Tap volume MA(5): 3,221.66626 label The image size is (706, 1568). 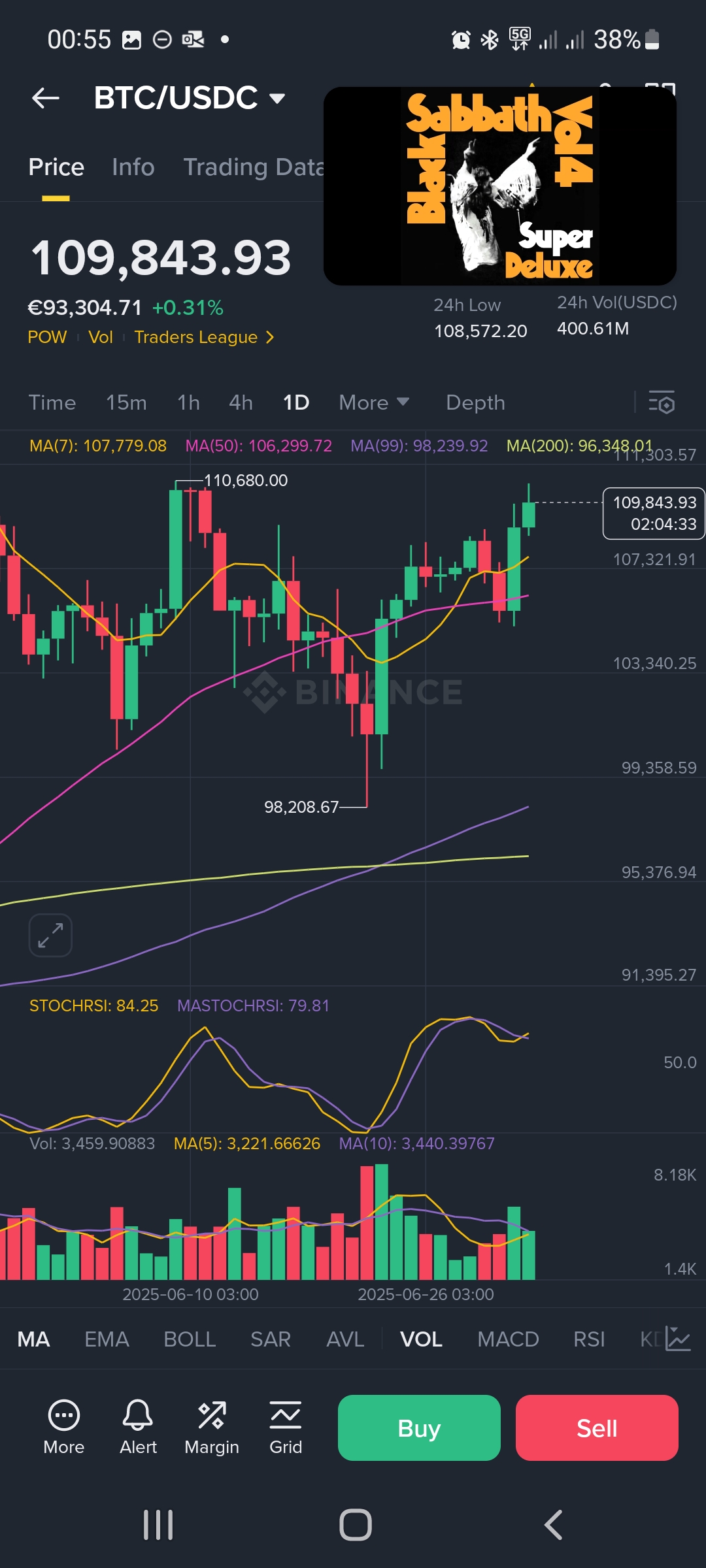(x=247, y=1143)
